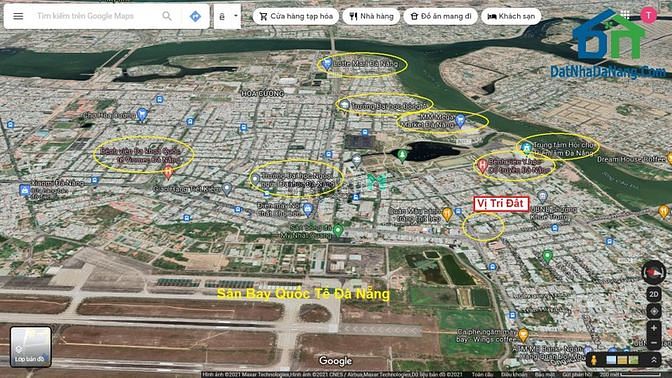Click the Y học cổ truyền hospital H pin
The image size is (672, 378).
(x=482, y=166)
